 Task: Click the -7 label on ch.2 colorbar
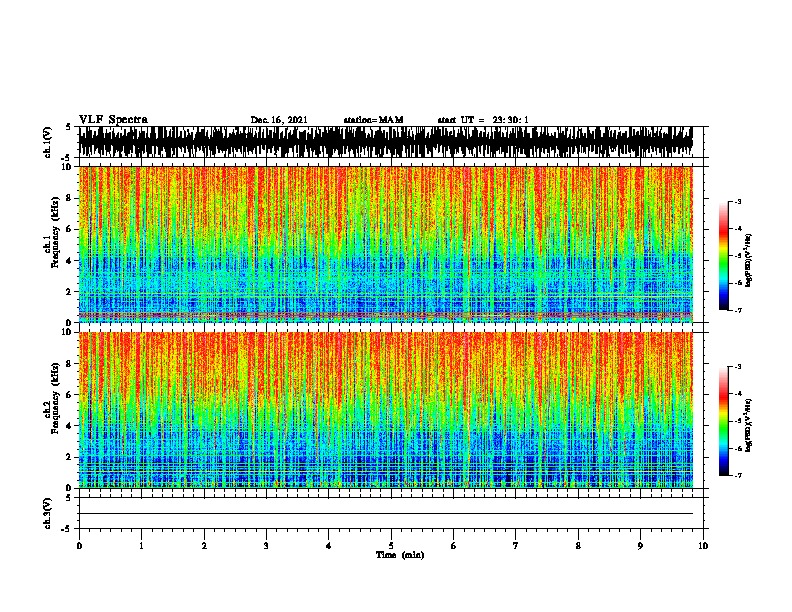point(738,475)
